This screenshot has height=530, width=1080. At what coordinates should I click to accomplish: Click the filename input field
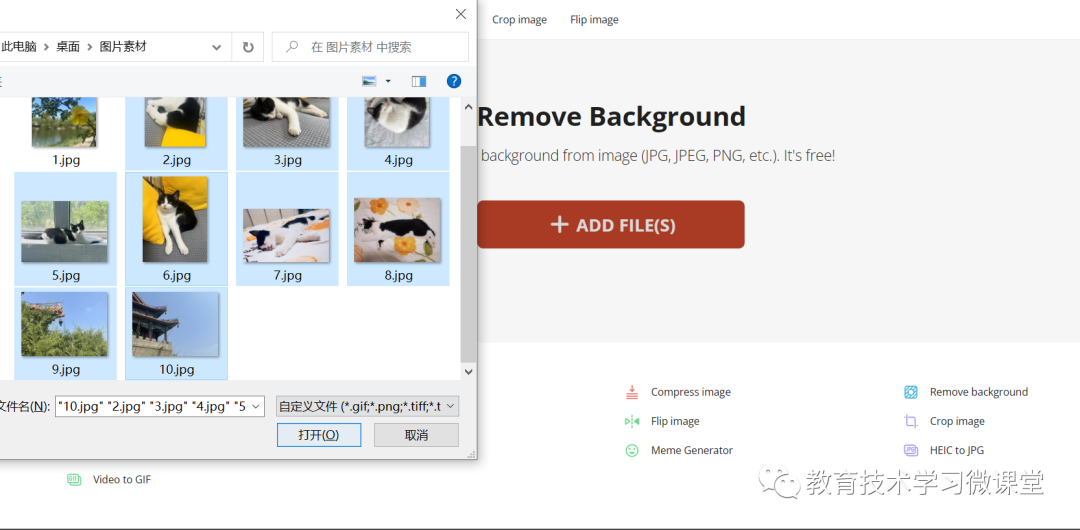153,407
